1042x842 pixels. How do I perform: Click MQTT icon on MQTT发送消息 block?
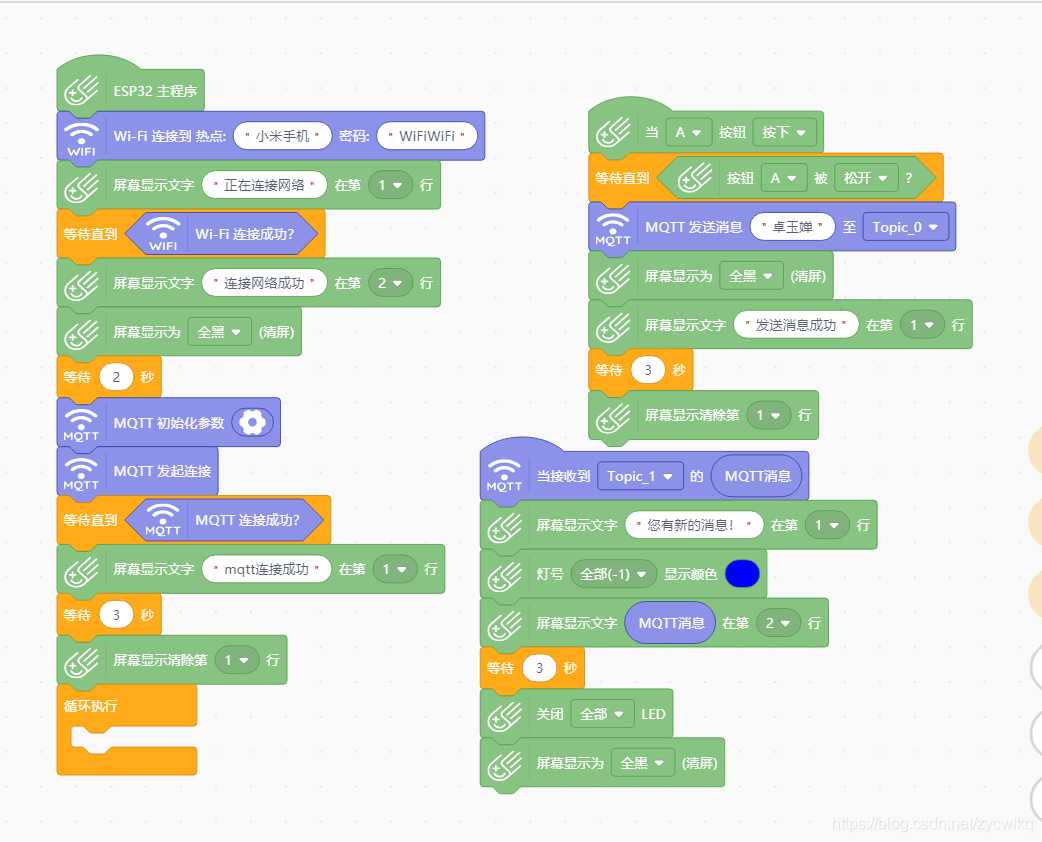(x=613, y=226)
